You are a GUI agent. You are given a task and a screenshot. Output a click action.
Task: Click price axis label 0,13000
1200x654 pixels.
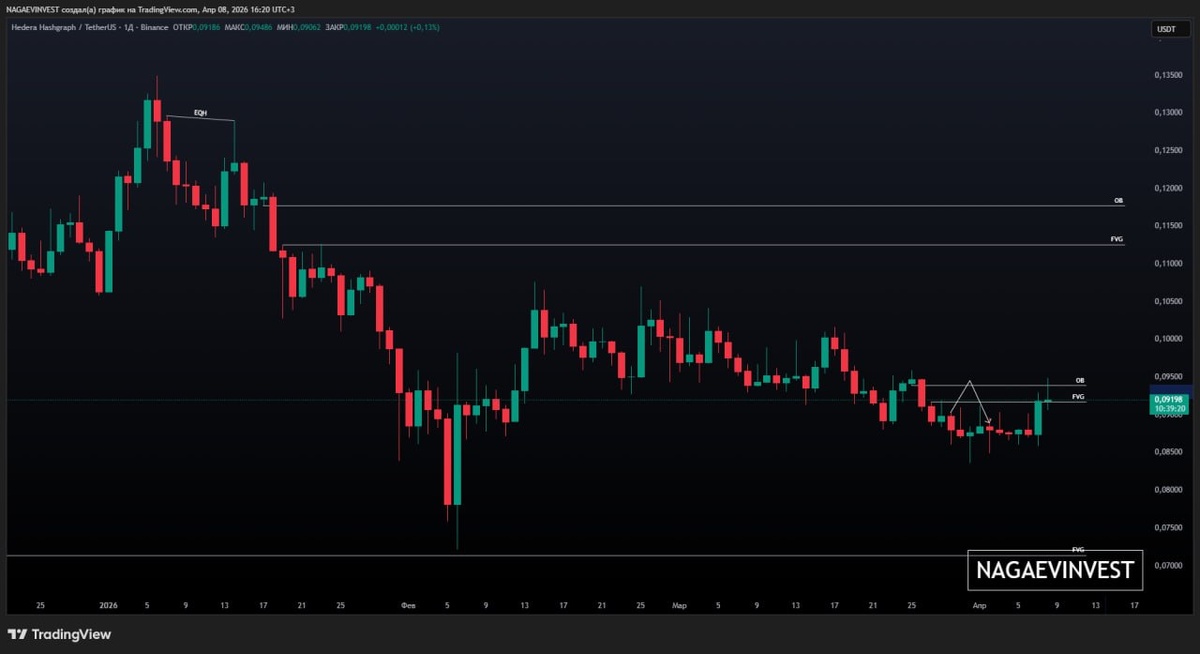[1169, 112]
